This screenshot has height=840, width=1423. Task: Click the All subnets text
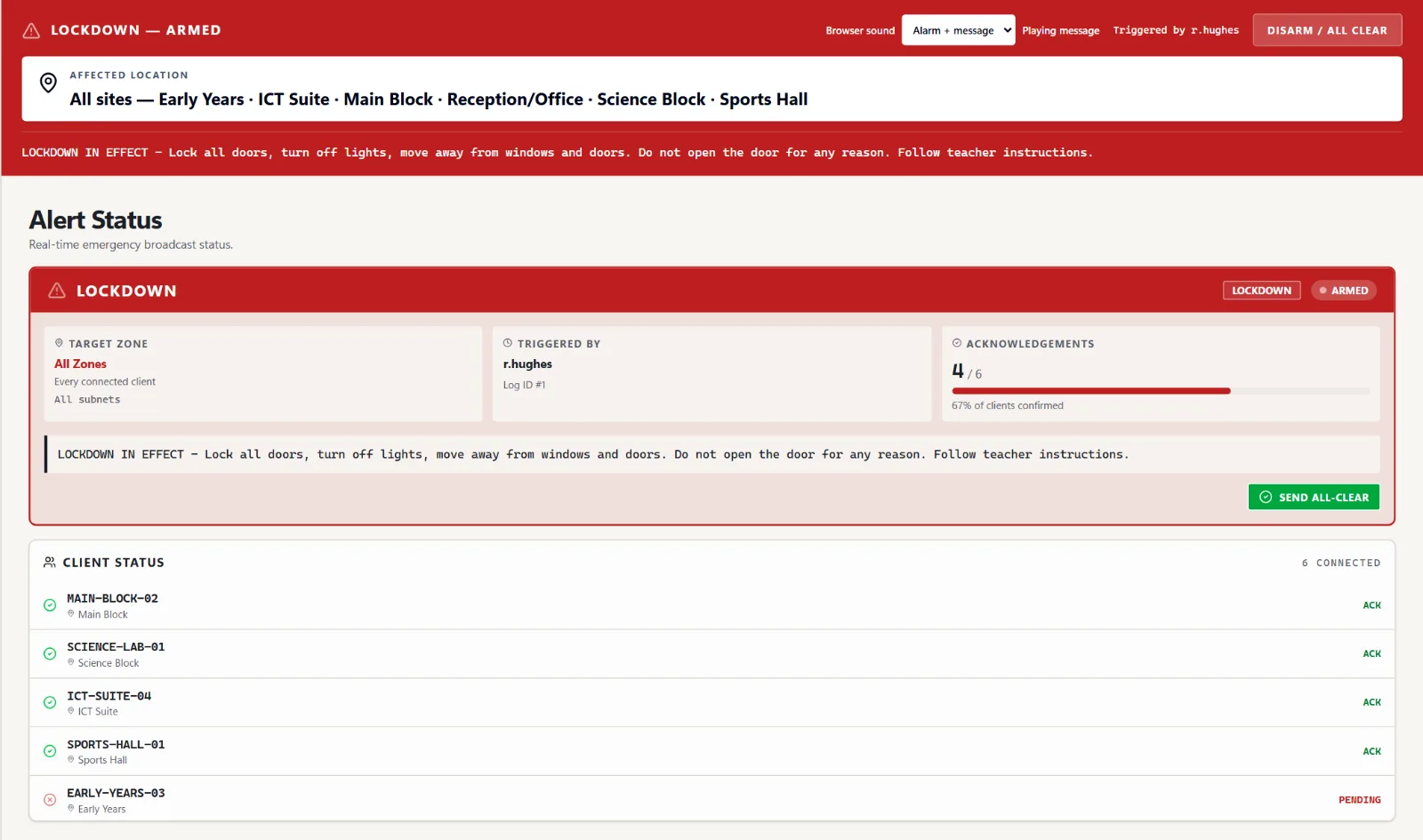point(87,400)
